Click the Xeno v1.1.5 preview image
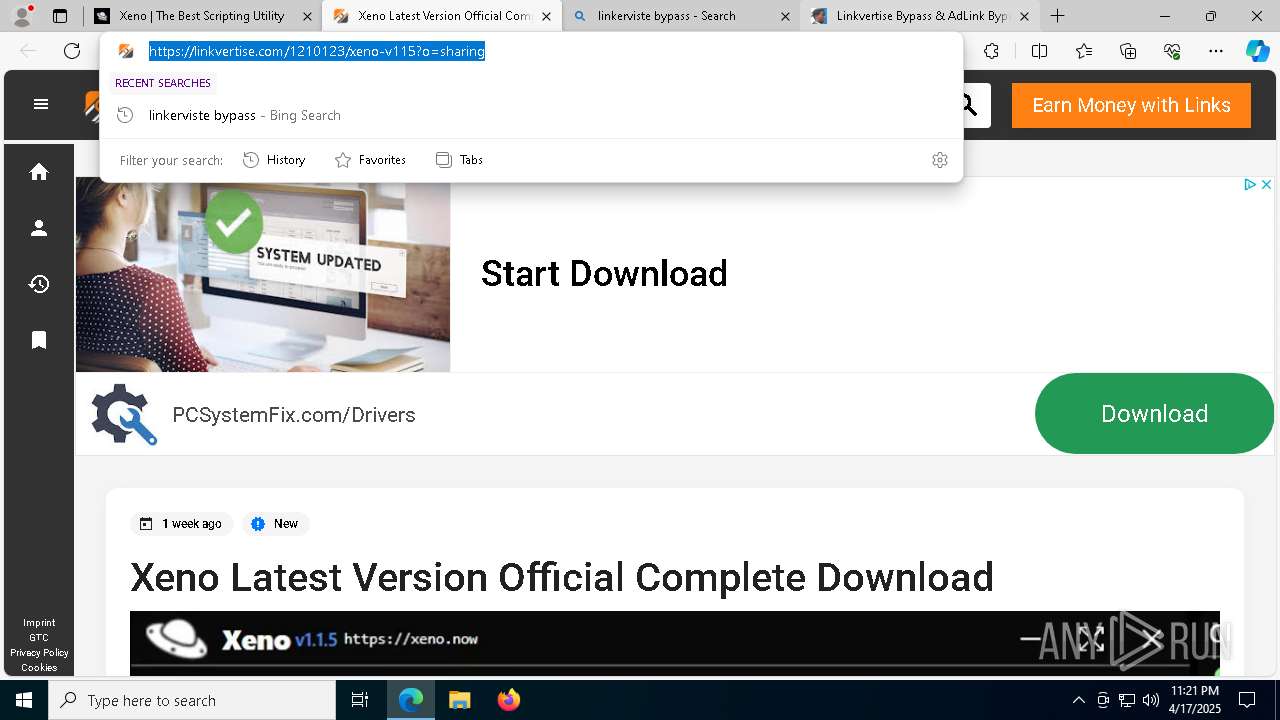This screenshot has width=1280, height=720. coord(674,642)
